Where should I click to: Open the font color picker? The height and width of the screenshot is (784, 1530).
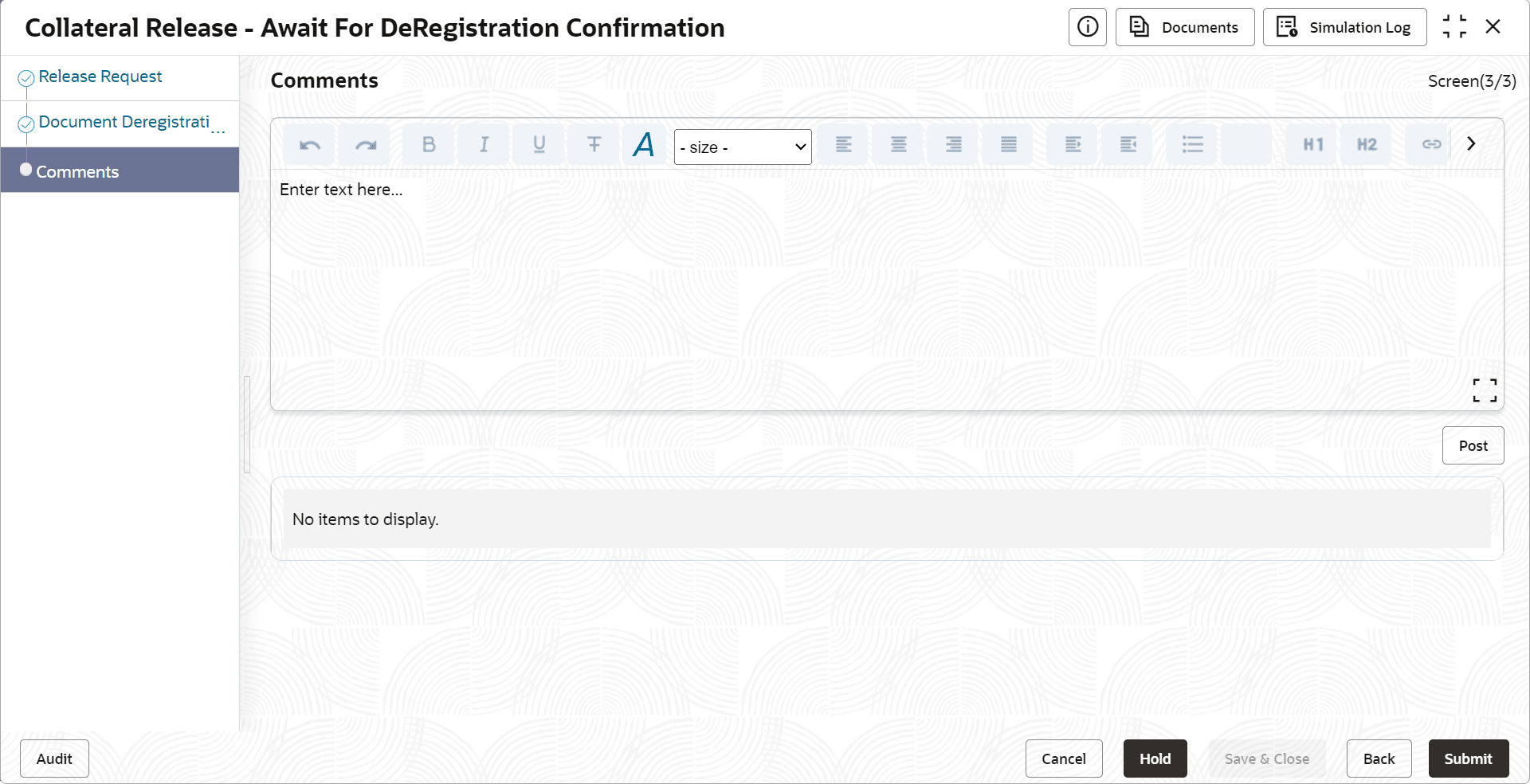coord(644,144)
